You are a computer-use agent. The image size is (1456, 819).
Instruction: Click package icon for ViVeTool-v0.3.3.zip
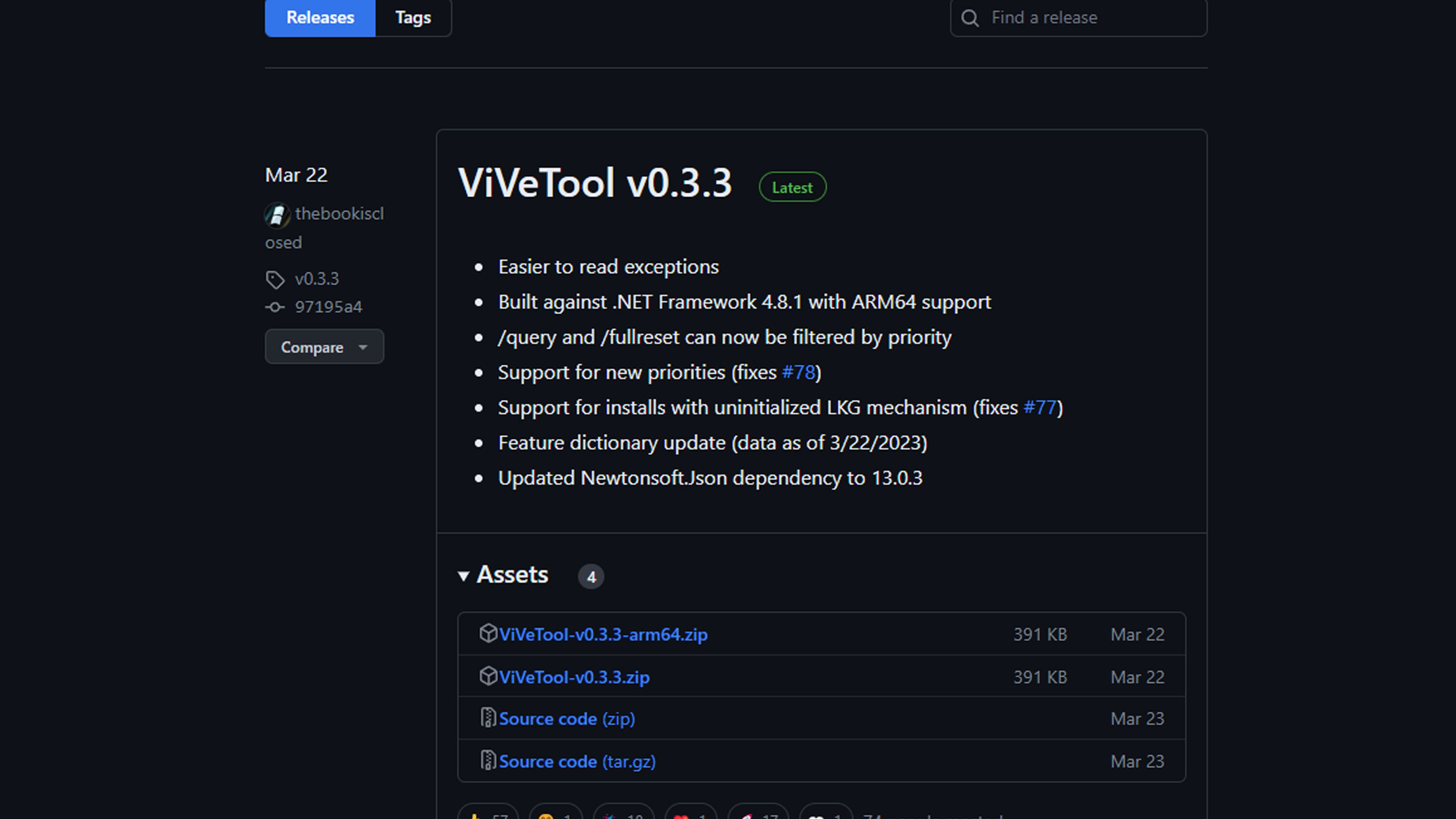coord(488,676)
